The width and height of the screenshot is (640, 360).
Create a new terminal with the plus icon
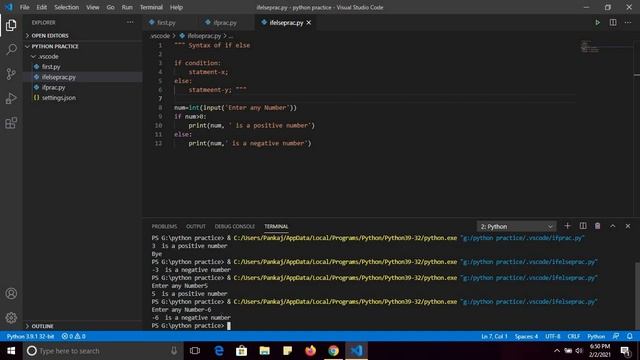(567, 226)
